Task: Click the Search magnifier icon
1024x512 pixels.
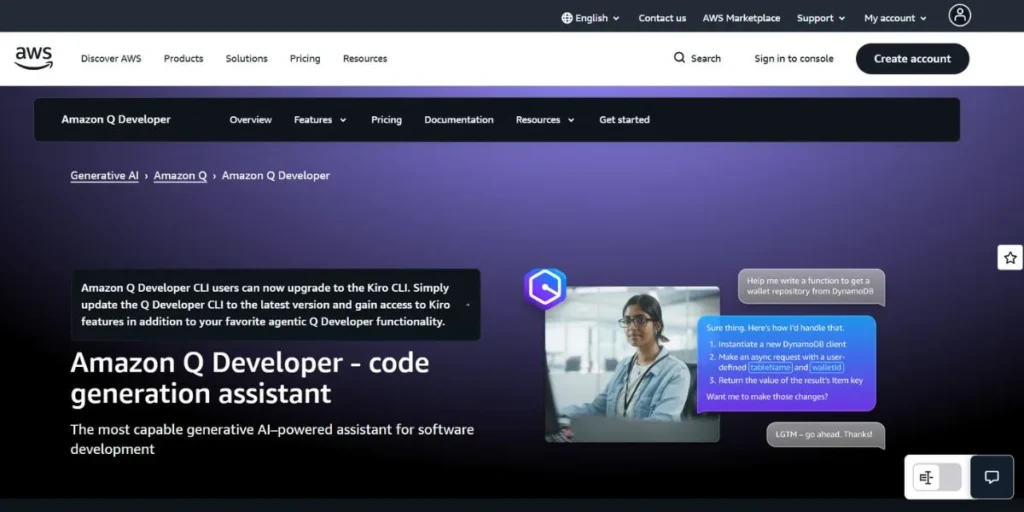Action: tap(679, 57)
